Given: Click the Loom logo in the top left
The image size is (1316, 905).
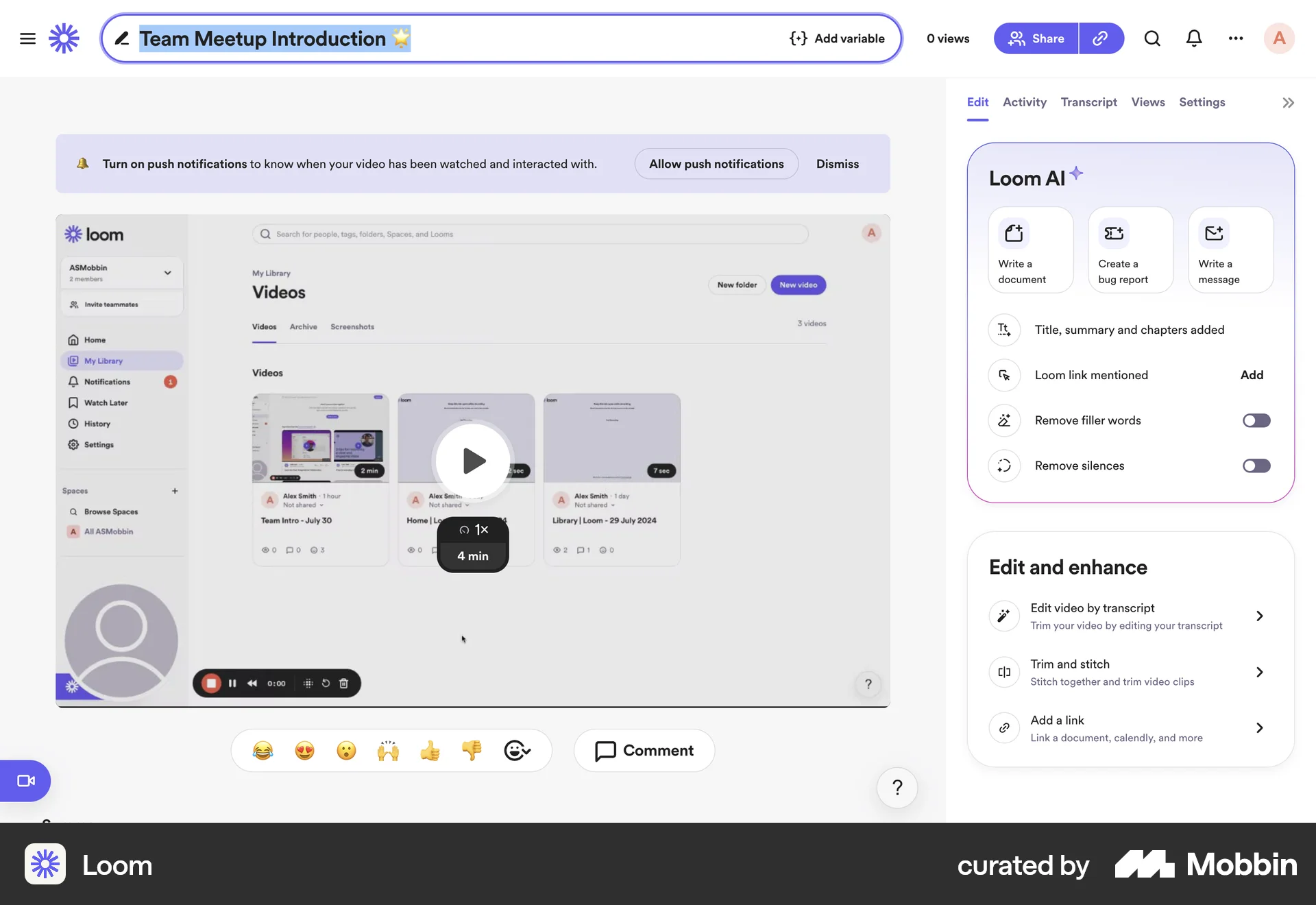Looking at the screenshot, I should click(63, 38).
